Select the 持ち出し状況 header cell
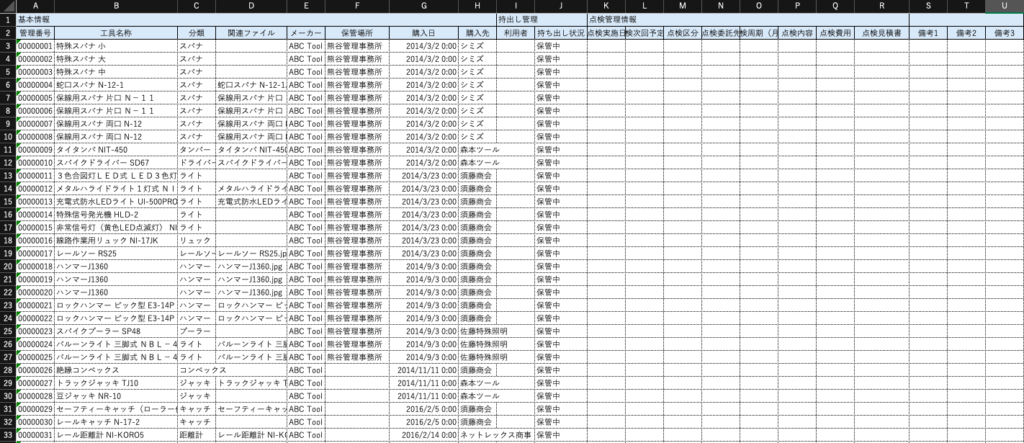Image resolution: width=1024 pixels, height=443 pixels. click(x=559, y=33)
